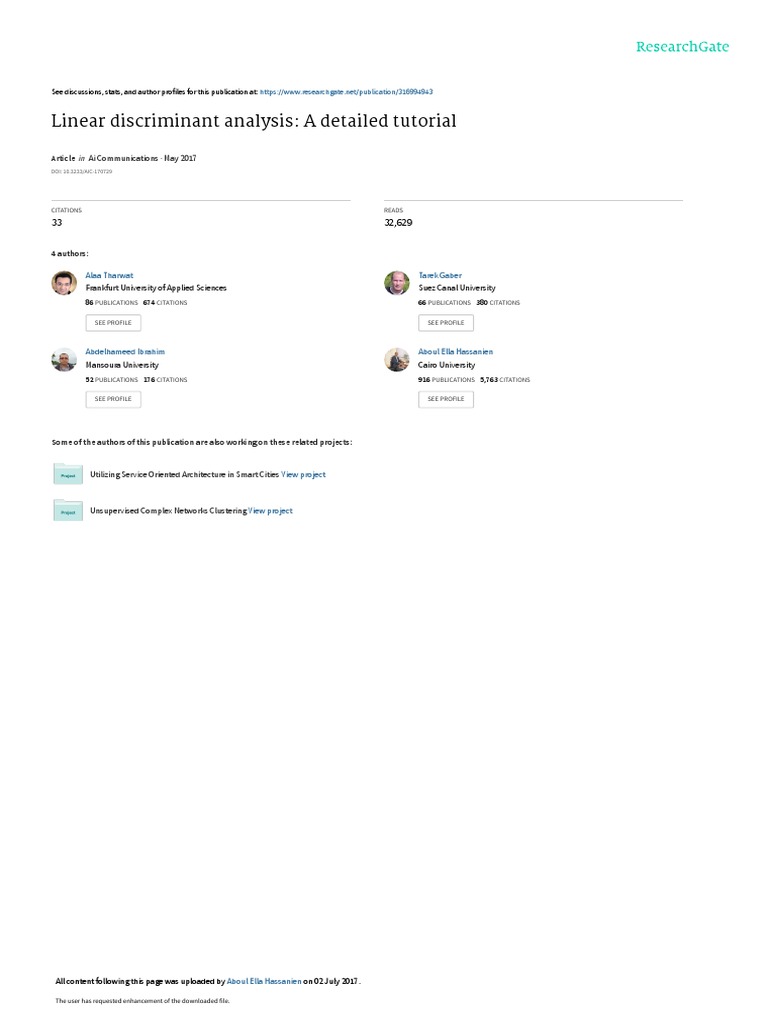768x1024 pixels.
Task: Click See Profile under Alaa Tharwat
Action: [113, 323]
